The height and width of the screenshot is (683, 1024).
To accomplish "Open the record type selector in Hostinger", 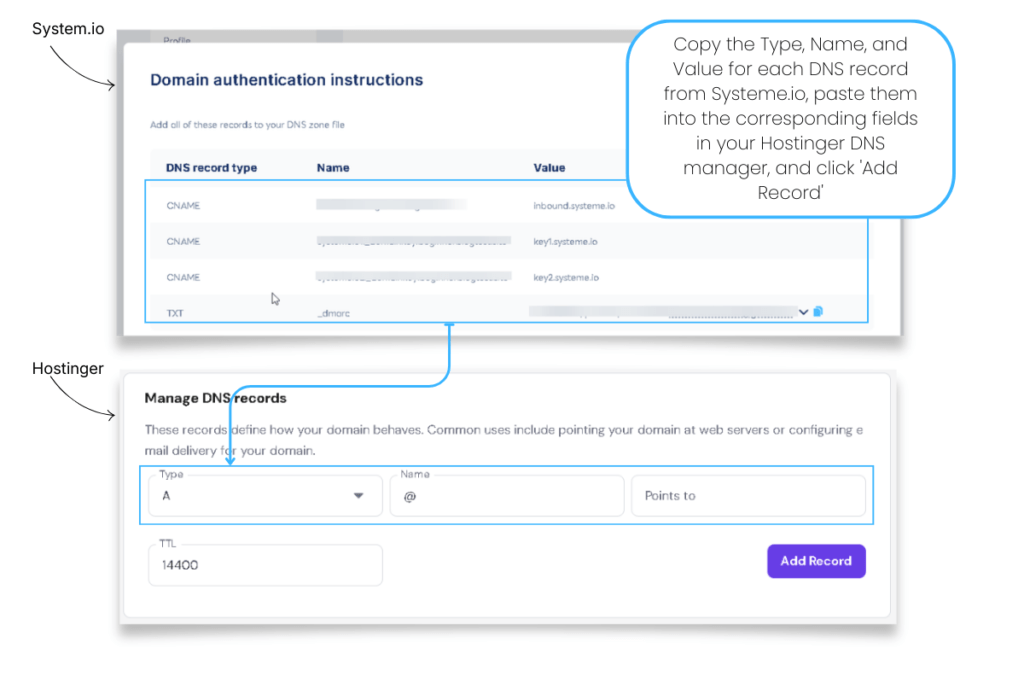I will click(360, 495).
